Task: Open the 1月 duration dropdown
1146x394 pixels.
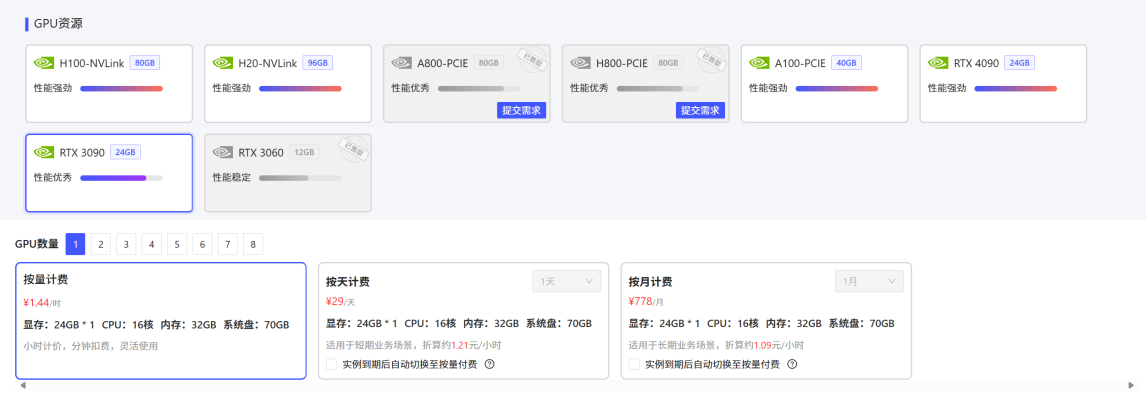Action: point(869,281)
